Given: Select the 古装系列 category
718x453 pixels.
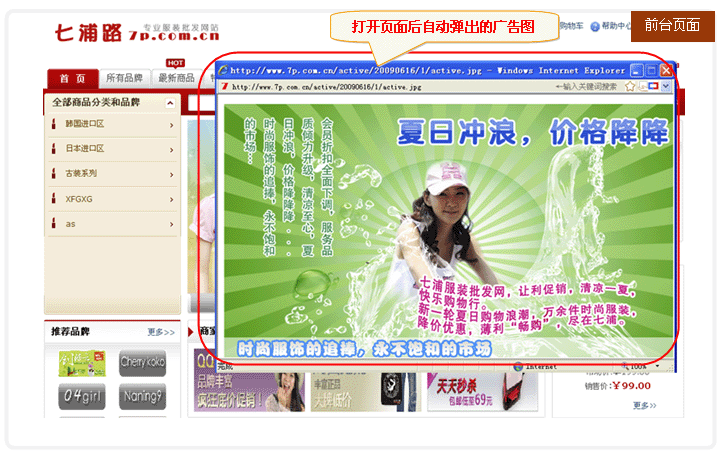Looking at the screenshot, I should point(81,173).
